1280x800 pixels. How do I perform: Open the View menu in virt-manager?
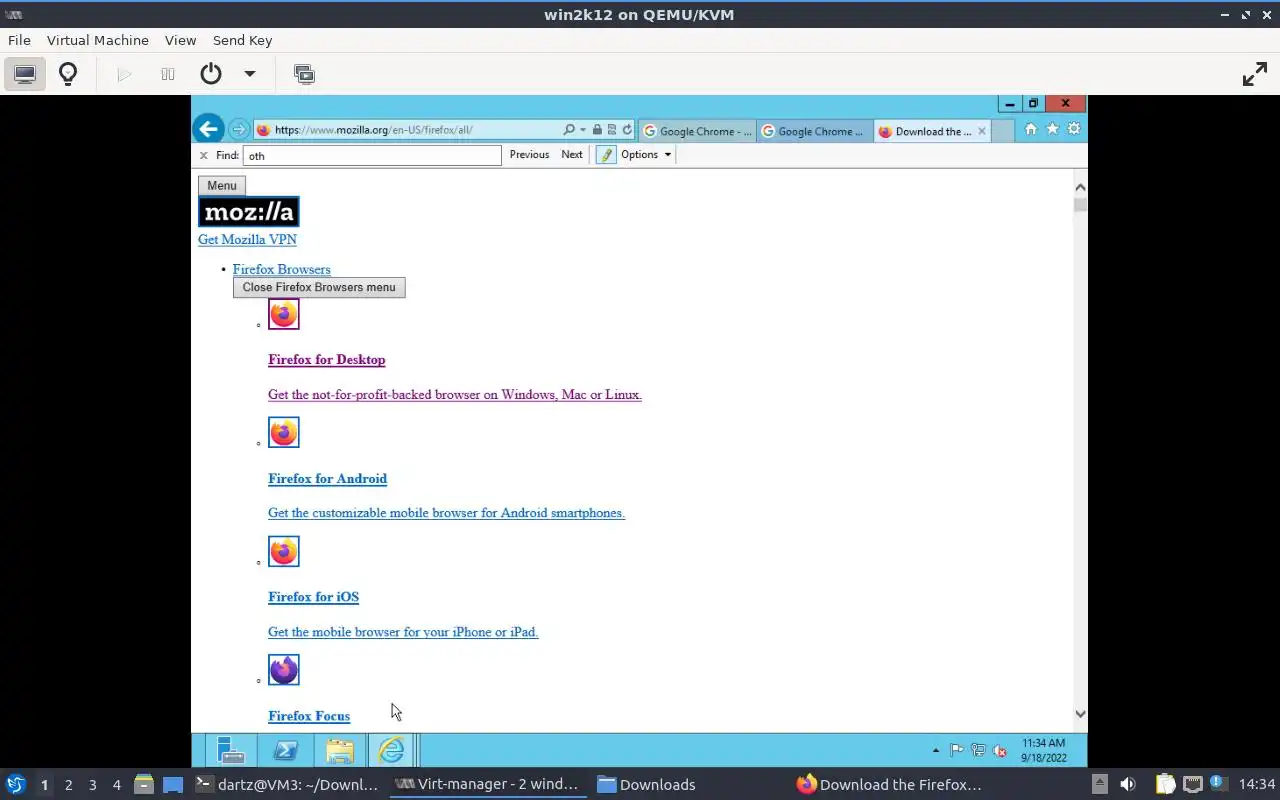pyautogui.click(x=180, y=40)
